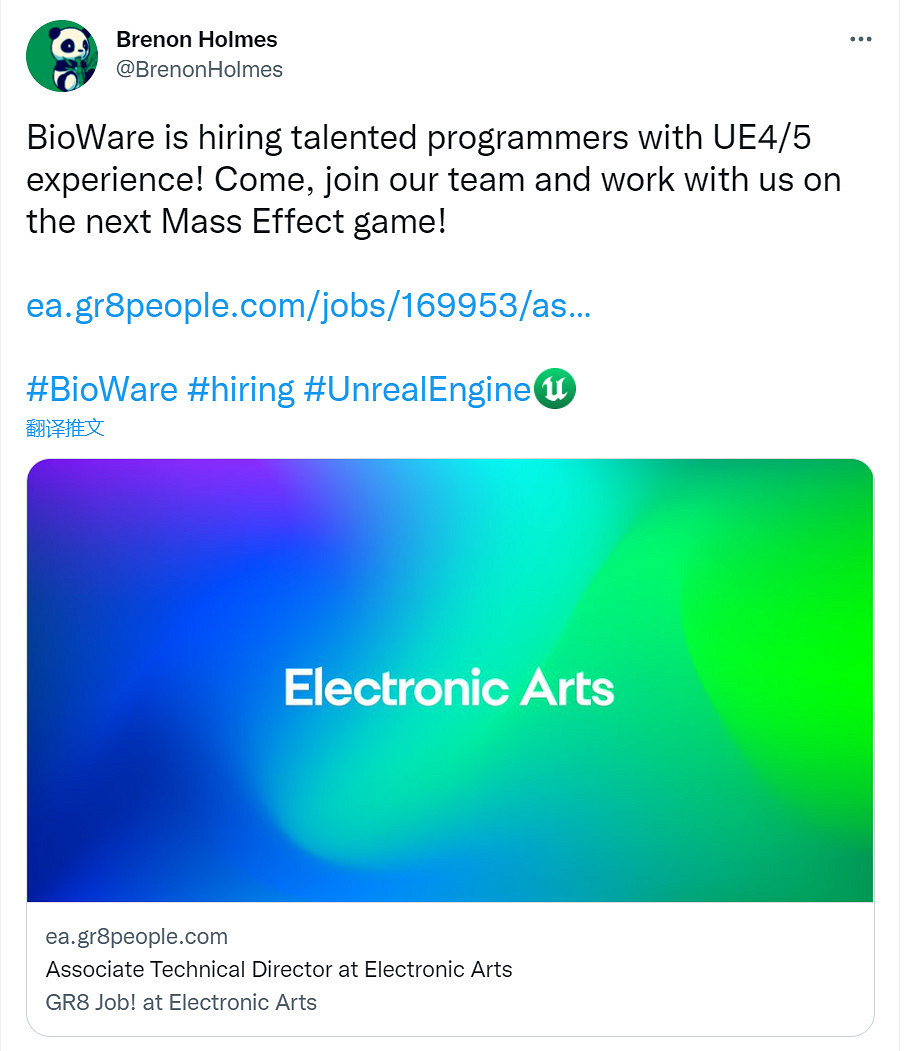The height and width of the screenshot is (1051, 905).
Task: Click the white Electronic Arts logo text
Action: tap(449, 688)
